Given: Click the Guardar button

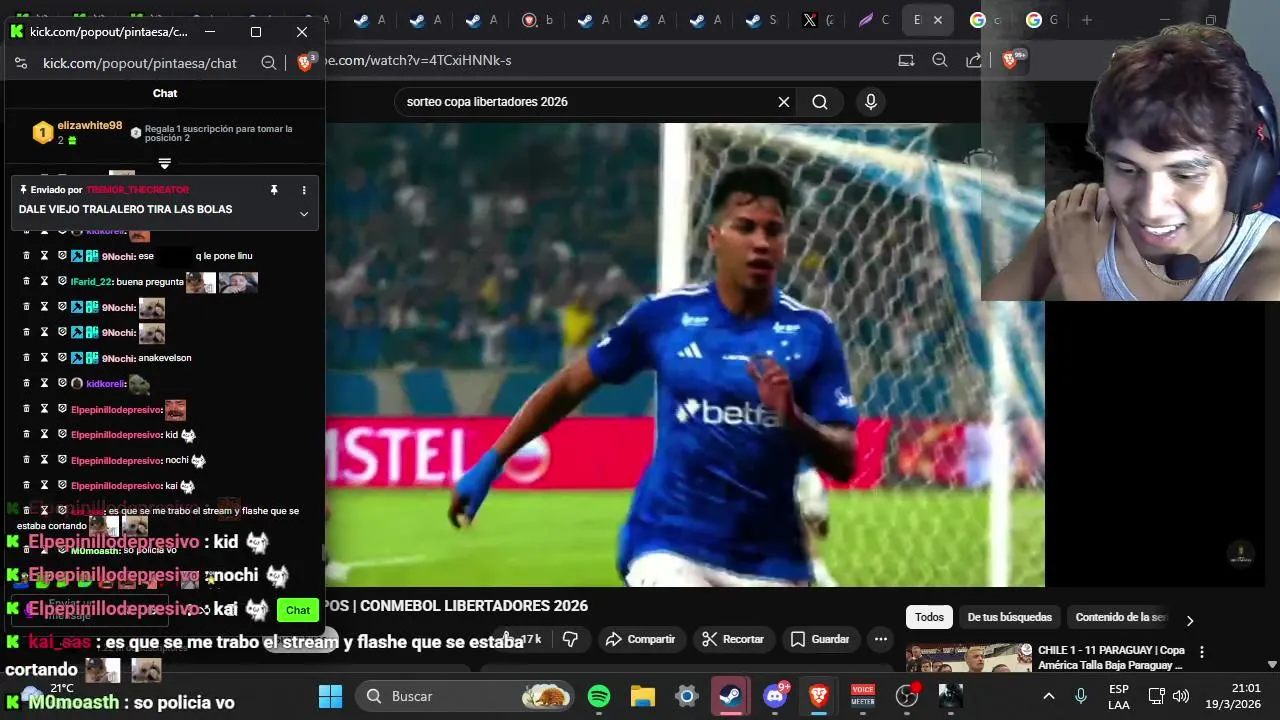Looking at the screenshot, I should coord(819,639).
